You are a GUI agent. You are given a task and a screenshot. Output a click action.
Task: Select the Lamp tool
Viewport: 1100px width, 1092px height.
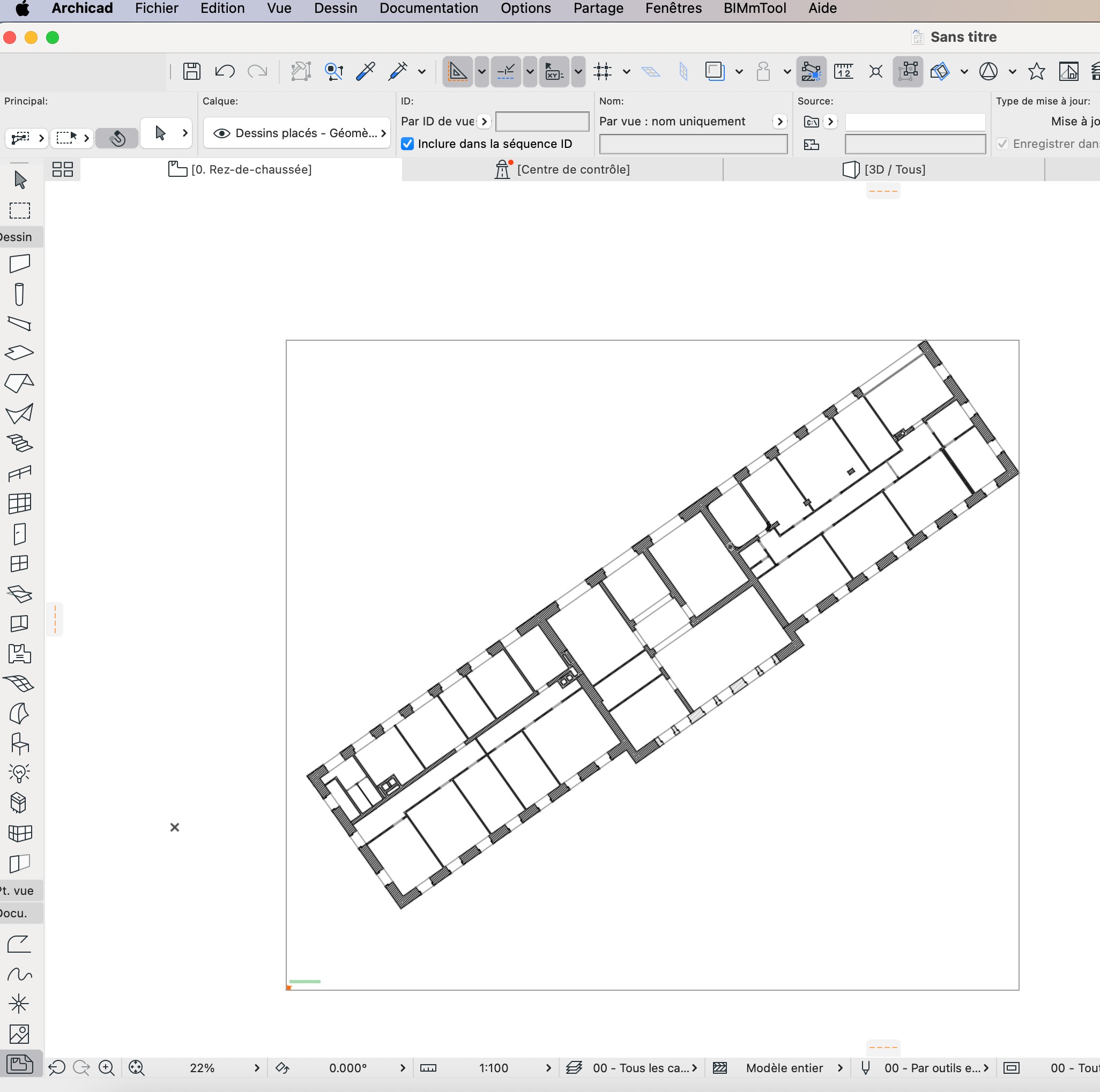(x=19, y=773)
